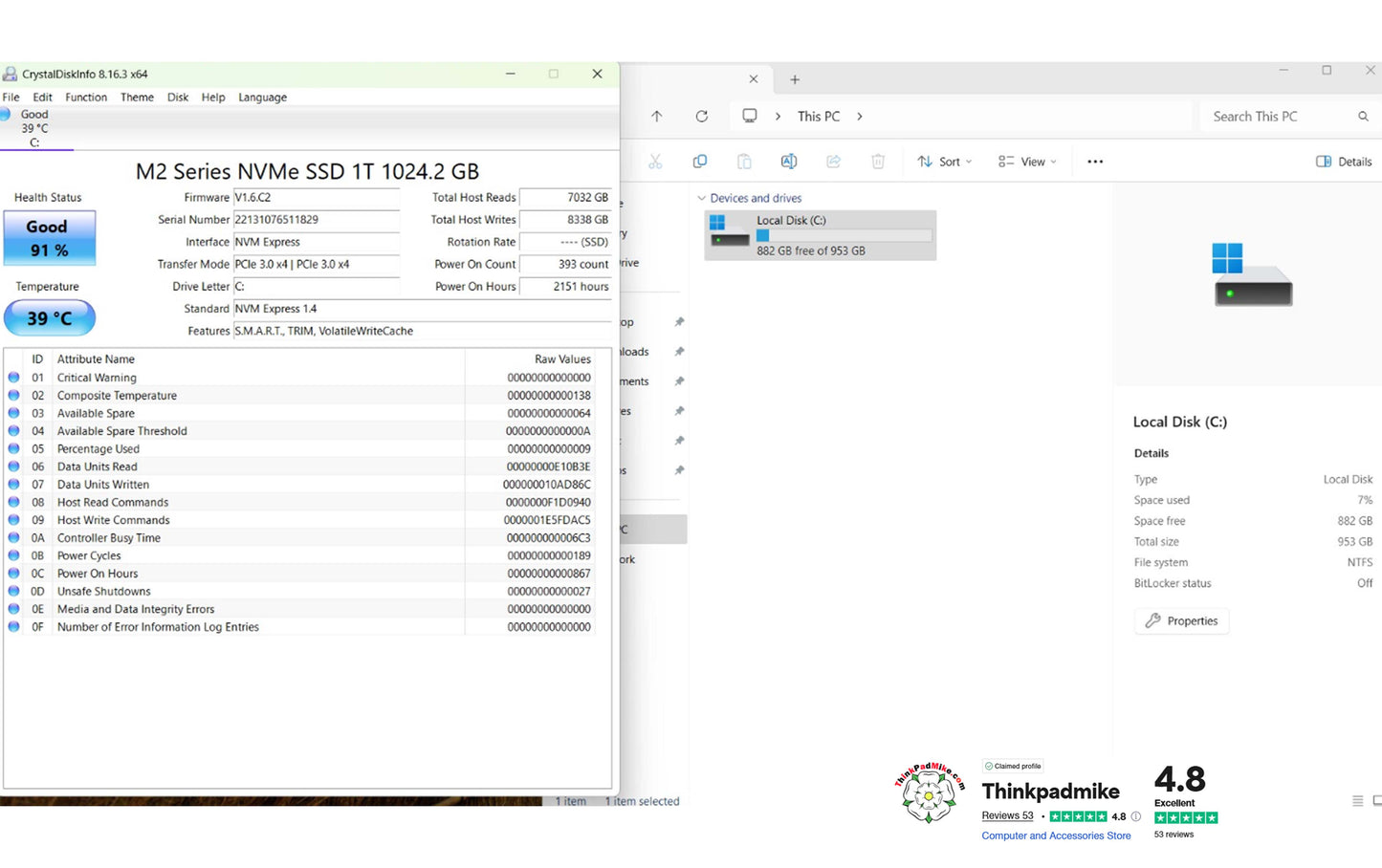Toggle the Details pane button

click(1344, 162)
